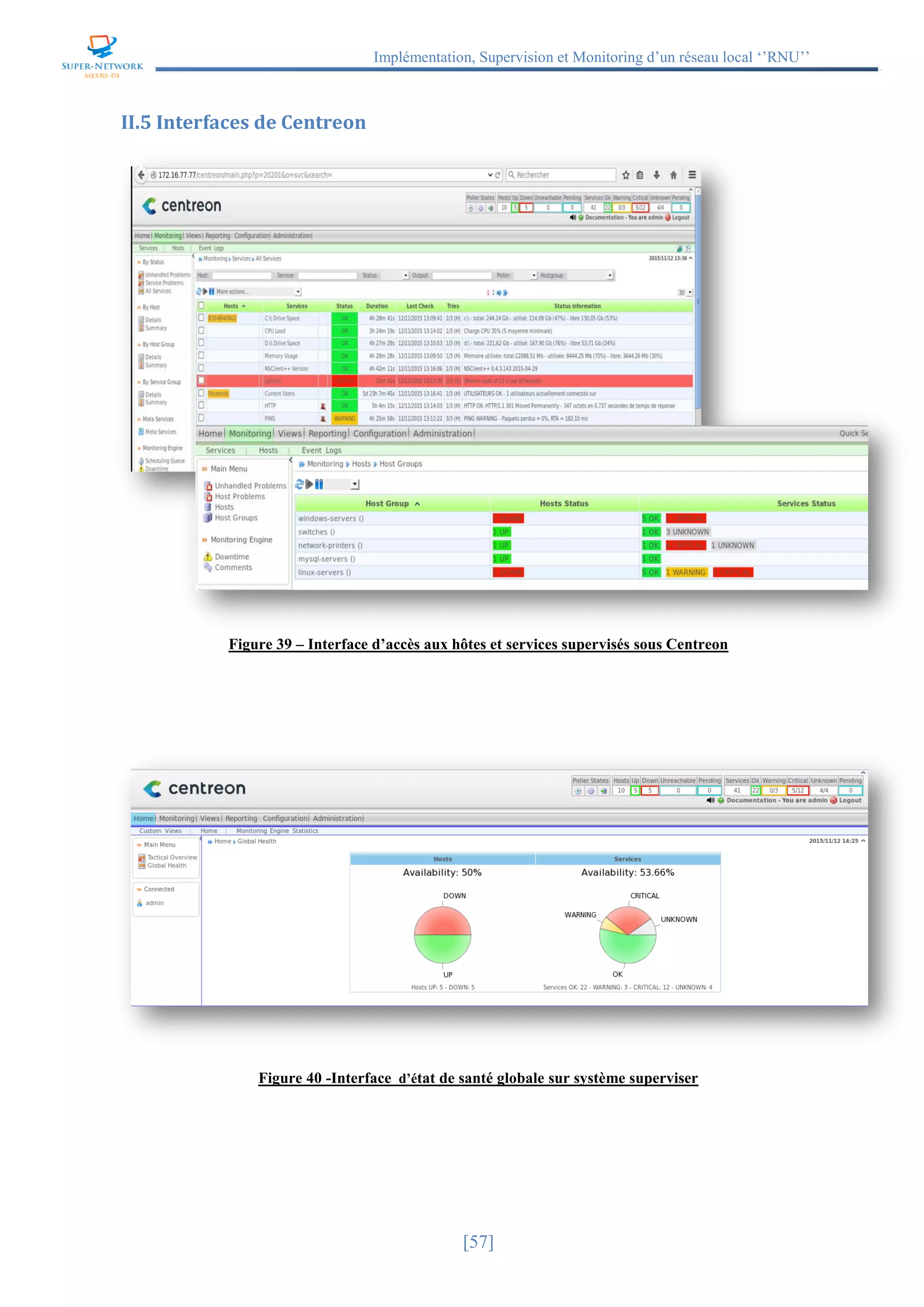Open the Hostgroup filter dropdown
924x1307 pixels.
[591, 275]
